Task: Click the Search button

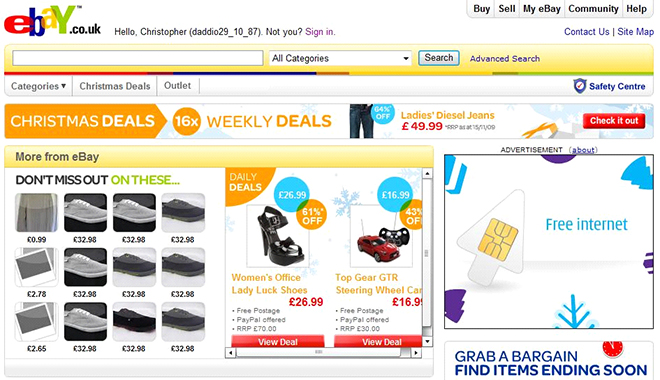Action: [439, 58]
